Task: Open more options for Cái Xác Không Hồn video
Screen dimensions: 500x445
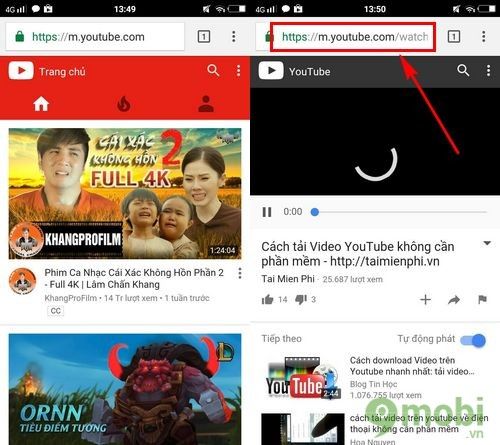Action: coord(240,273)
